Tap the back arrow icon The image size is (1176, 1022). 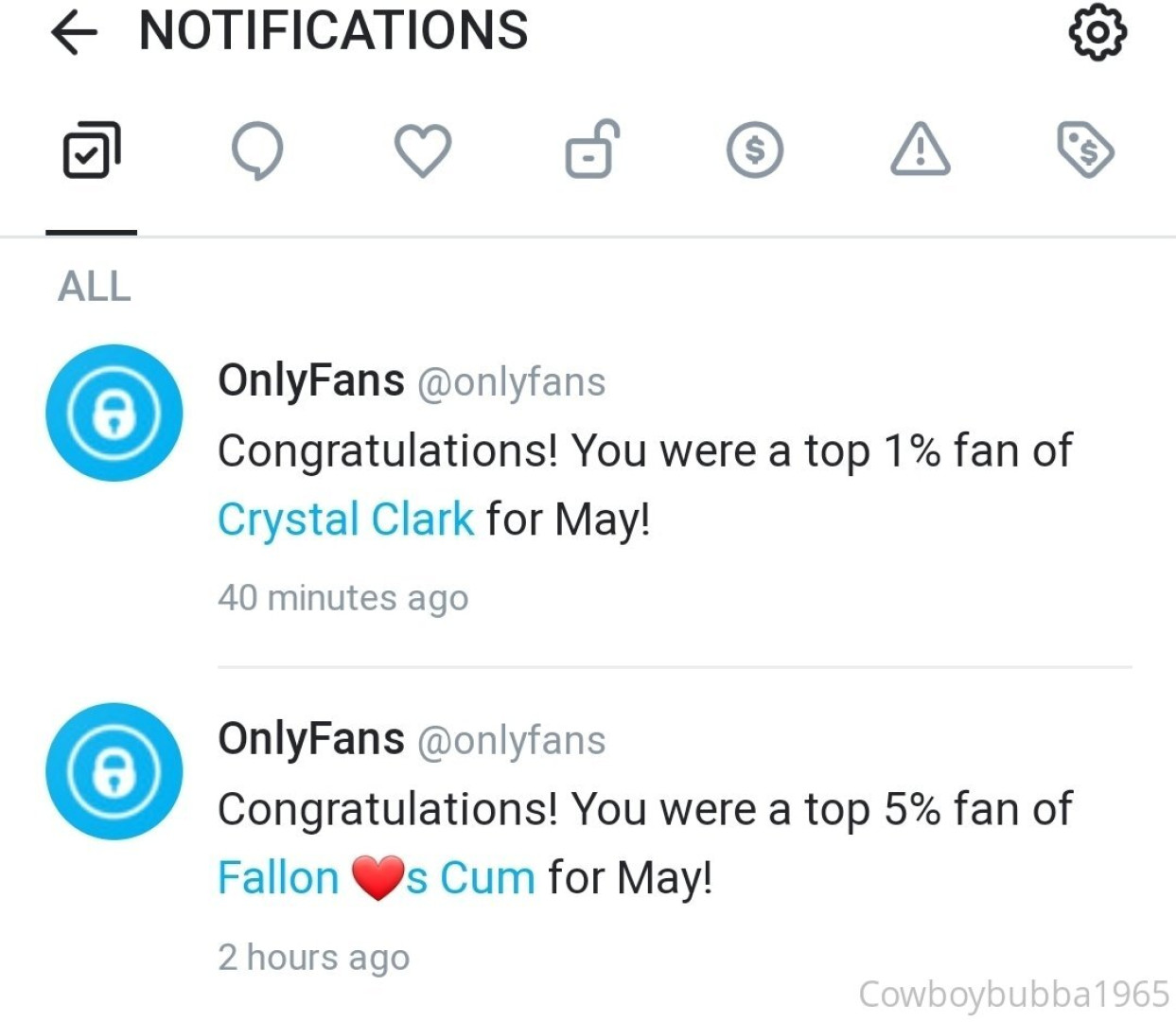74,33
